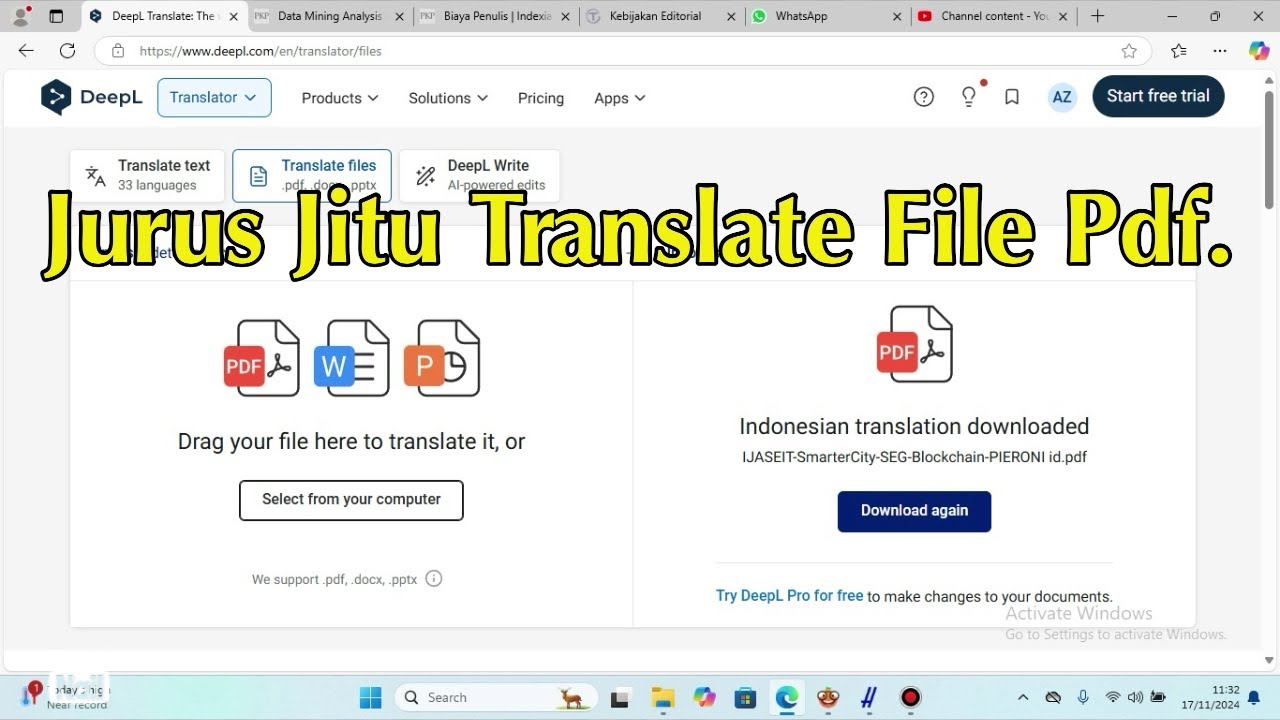The height and width of the screenshot is (720, 1280).
Task: Switch to the WhatsApp browser tab
Action: point(828,16)
